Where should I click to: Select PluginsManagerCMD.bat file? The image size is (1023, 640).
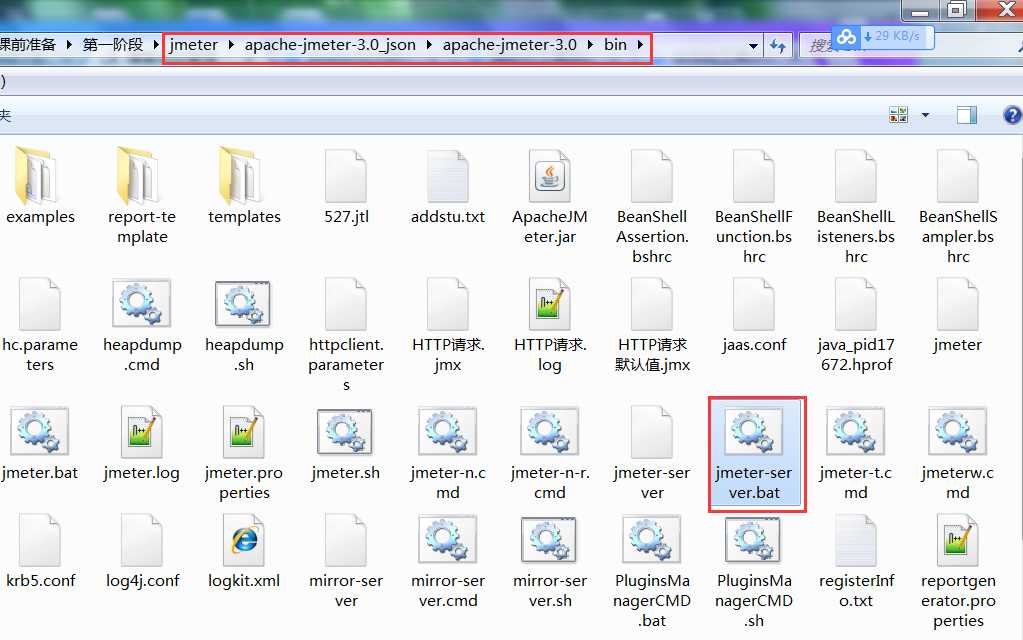652,571
